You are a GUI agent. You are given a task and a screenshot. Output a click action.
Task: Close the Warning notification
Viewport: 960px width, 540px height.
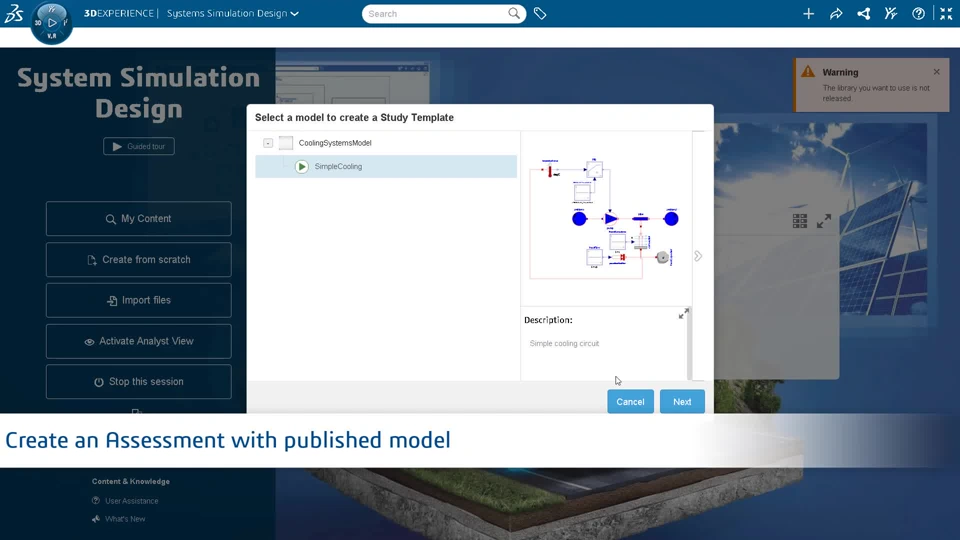[x=937, y=72]
